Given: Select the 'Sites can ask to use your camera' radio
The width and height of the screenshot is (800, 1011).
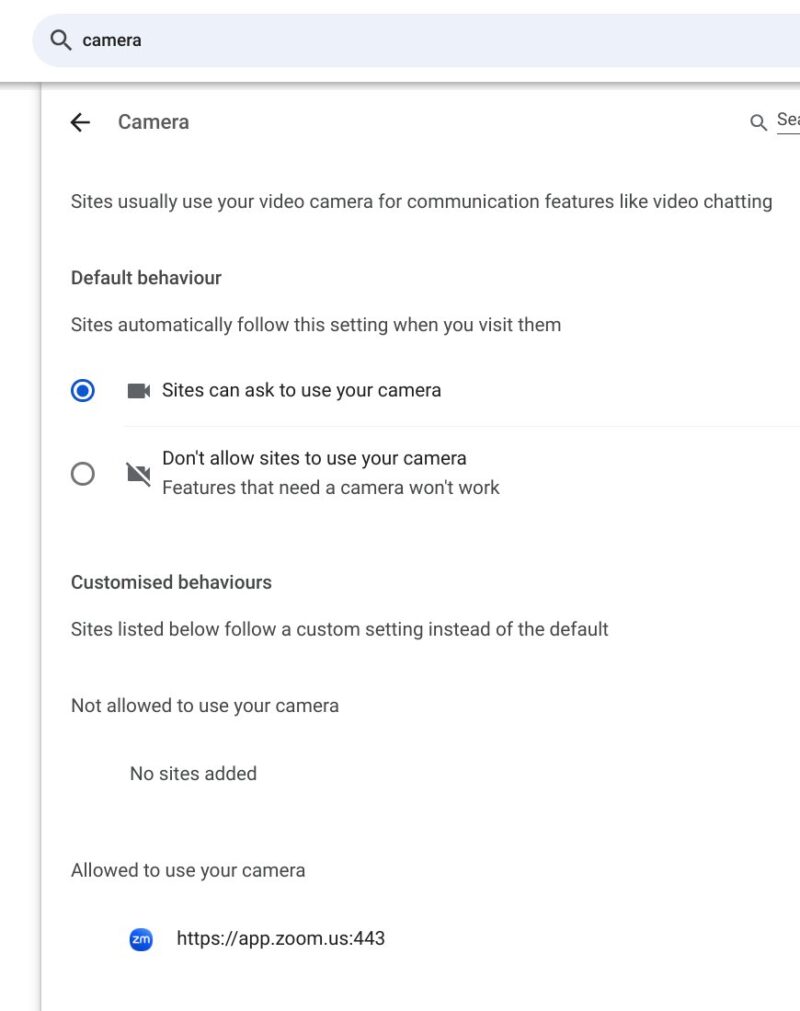Looking at the screenshot, I should pos(83,390).
